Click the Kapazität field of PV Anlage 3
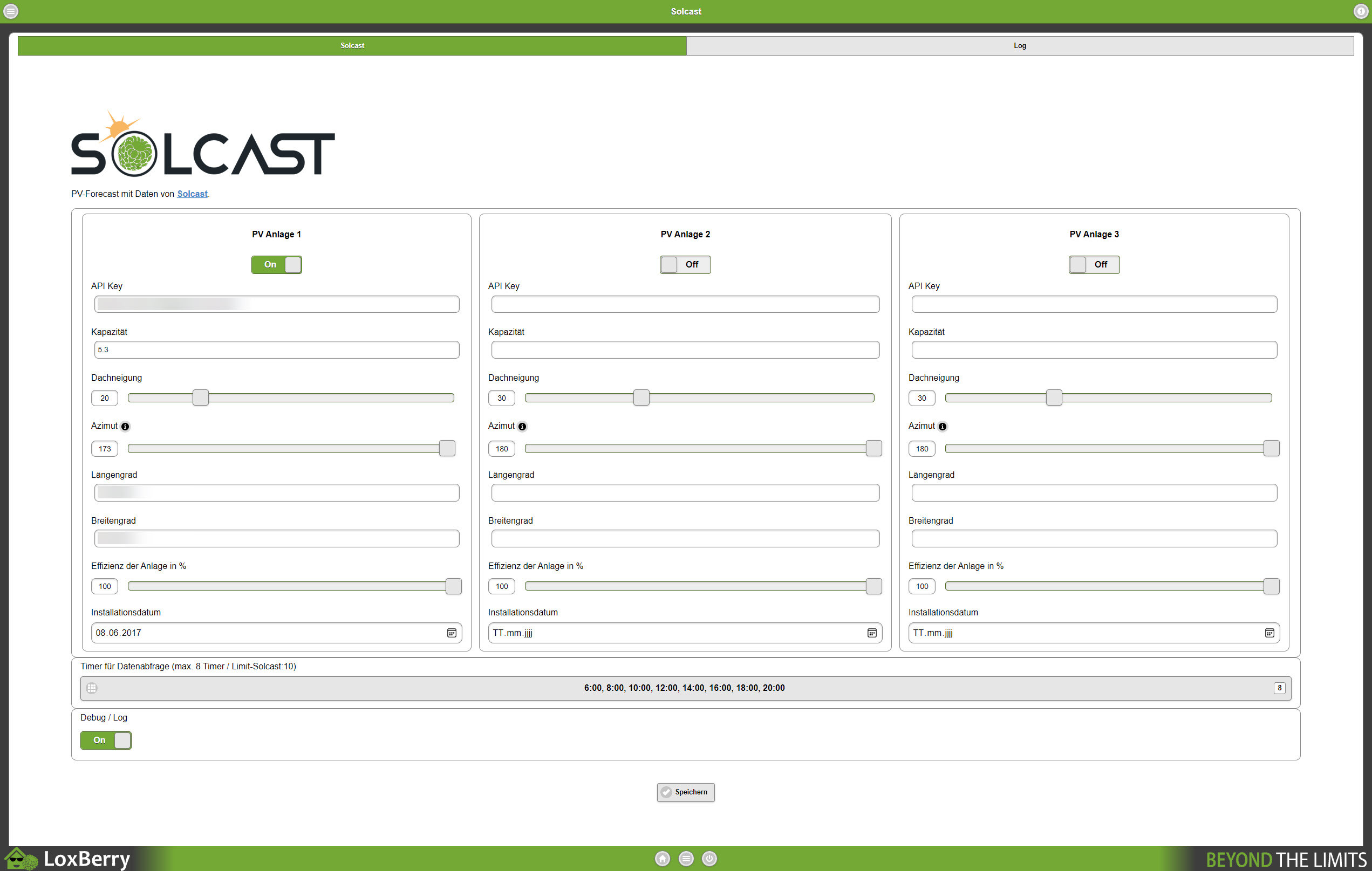 1094,350
